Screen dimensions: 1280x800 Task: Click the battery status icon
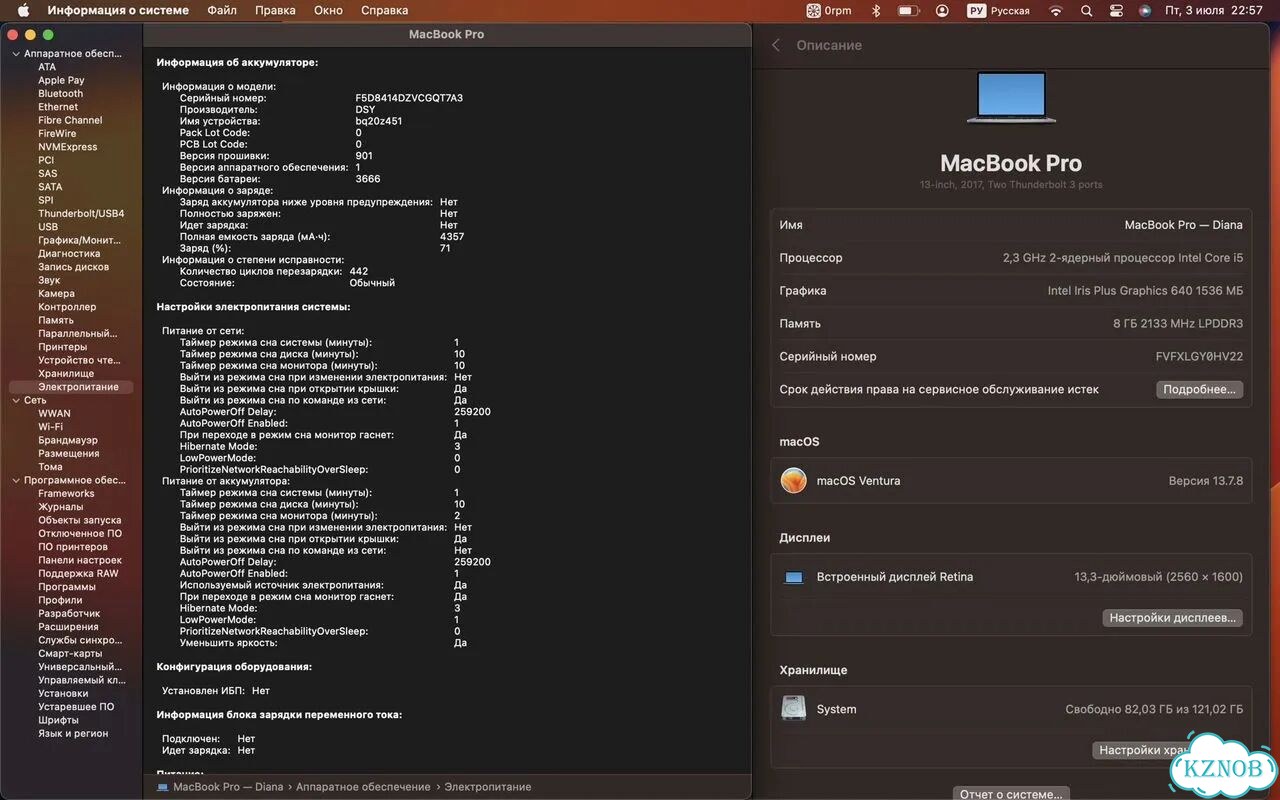pos(908,10)
